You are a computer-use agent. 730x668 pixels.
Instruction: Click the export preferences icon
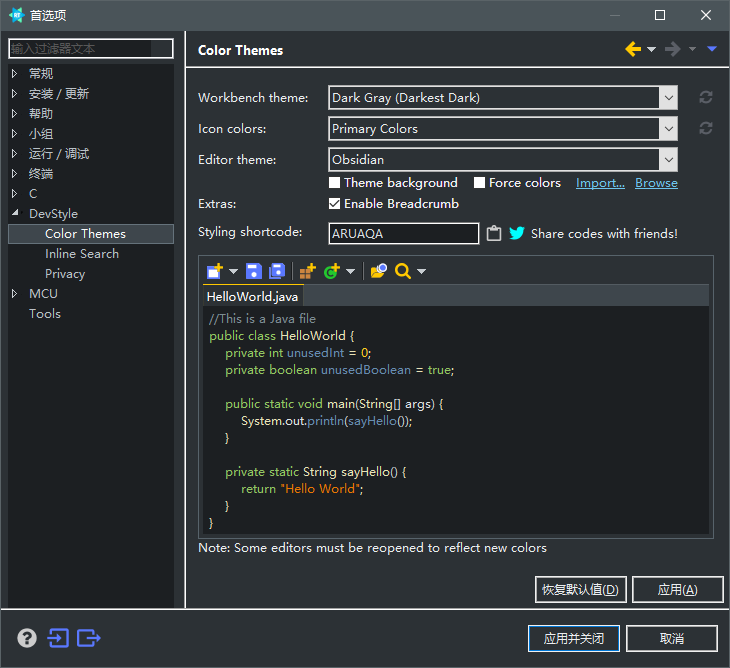88,638
